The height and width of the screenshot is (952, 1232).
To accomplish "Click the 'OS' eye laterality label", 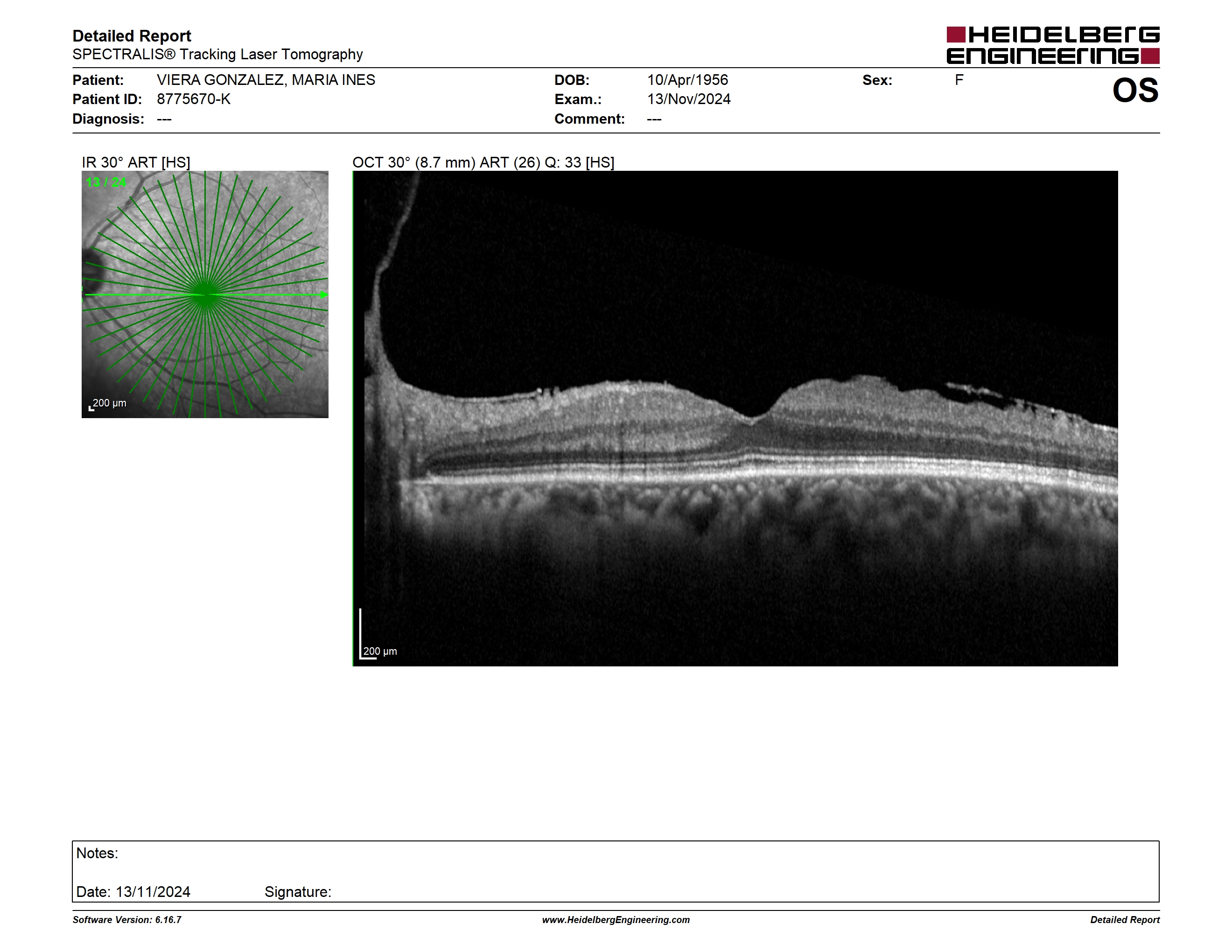I will [1135, 90].
